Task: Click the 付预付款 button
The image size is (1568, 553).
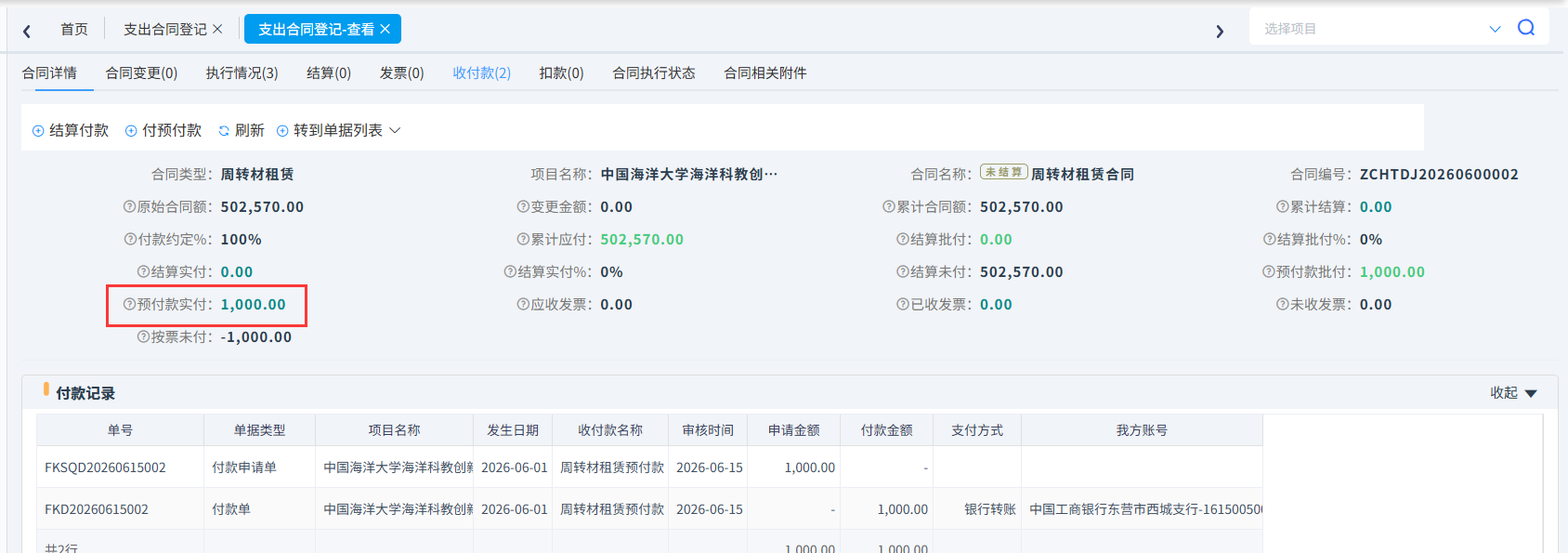Action: click(x=163, y=131)
